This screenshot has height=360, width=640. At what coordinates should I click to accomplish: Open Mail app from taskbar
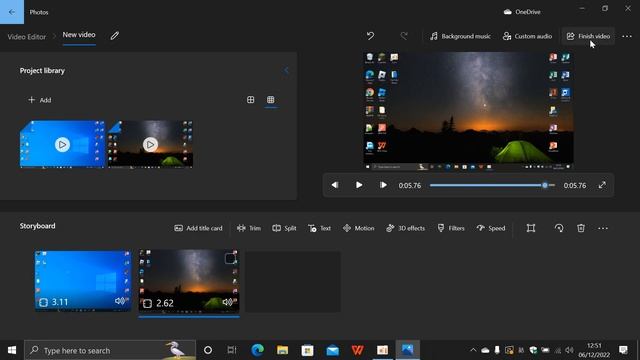pyautogui.click(x=333, y=350)
